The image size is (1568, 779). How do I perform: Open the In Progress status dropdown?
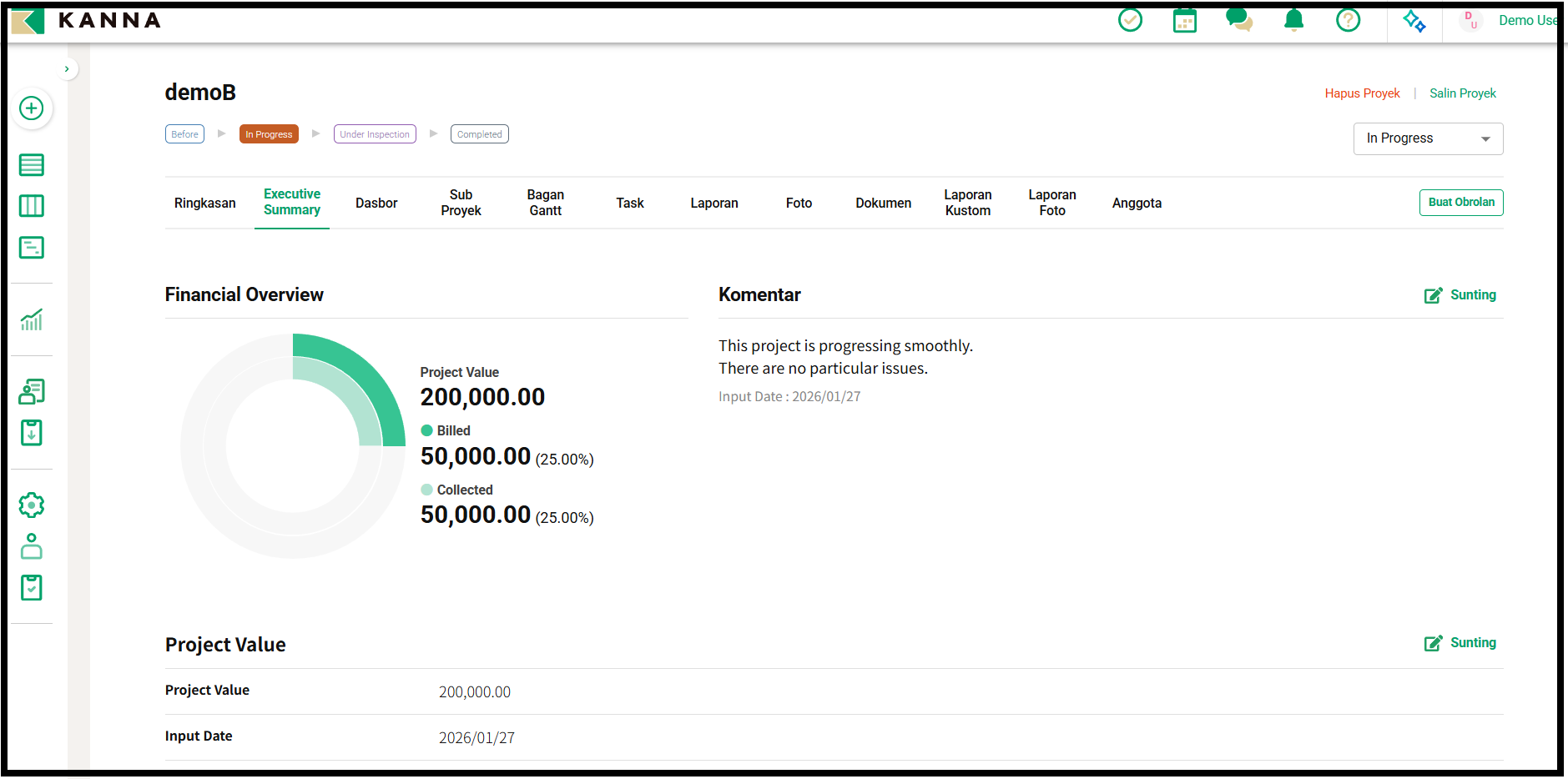1427,138
